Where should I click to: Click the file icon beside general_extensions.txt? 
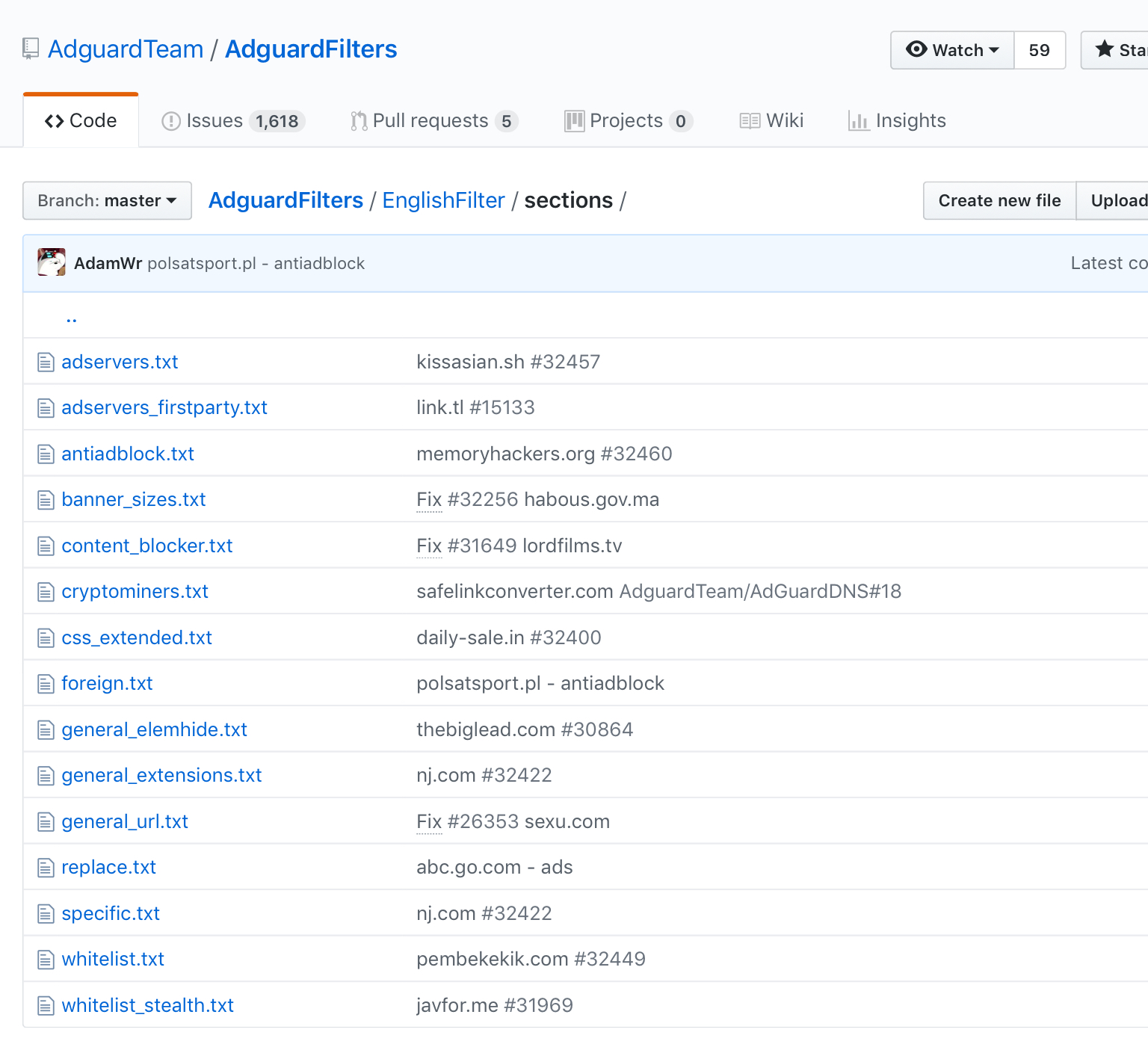pyautogui.click(x=46, y=776)
